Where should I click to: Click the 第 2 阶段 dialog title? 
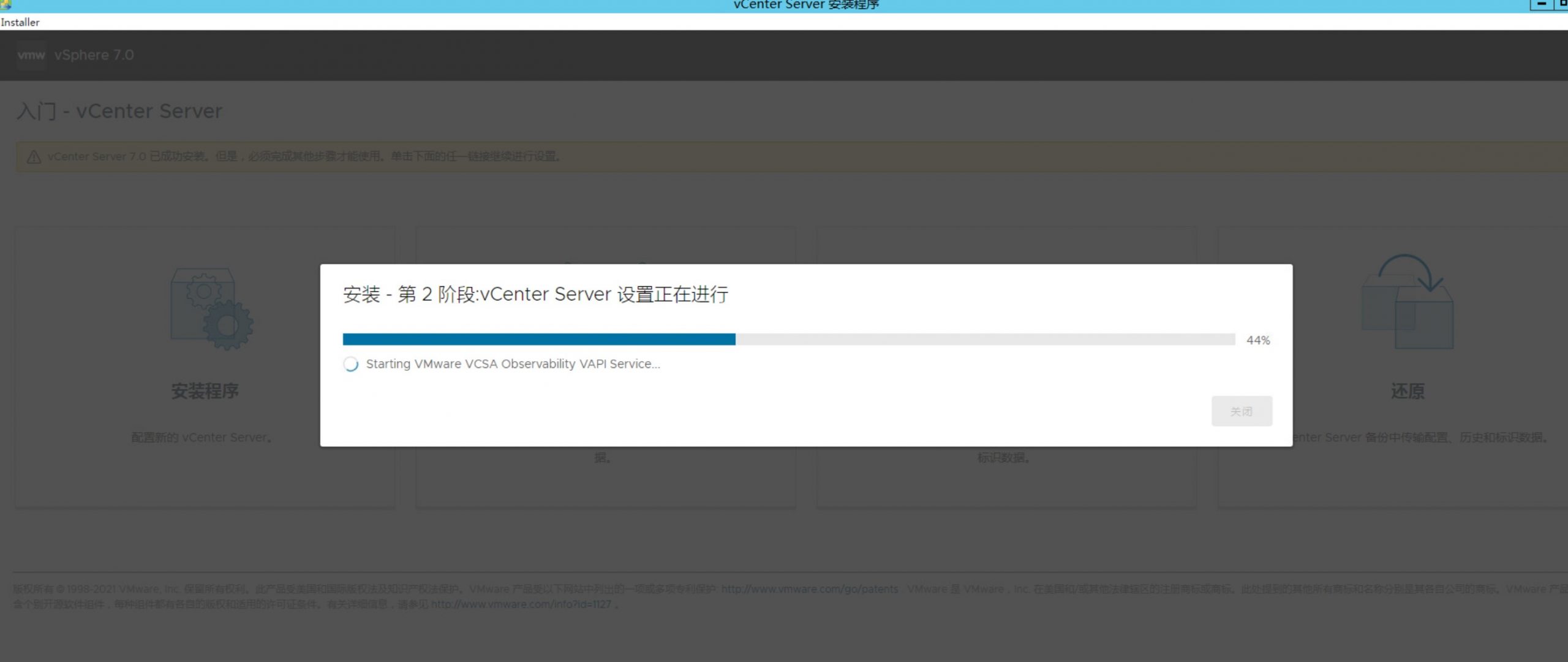click(x=535, y=294)
